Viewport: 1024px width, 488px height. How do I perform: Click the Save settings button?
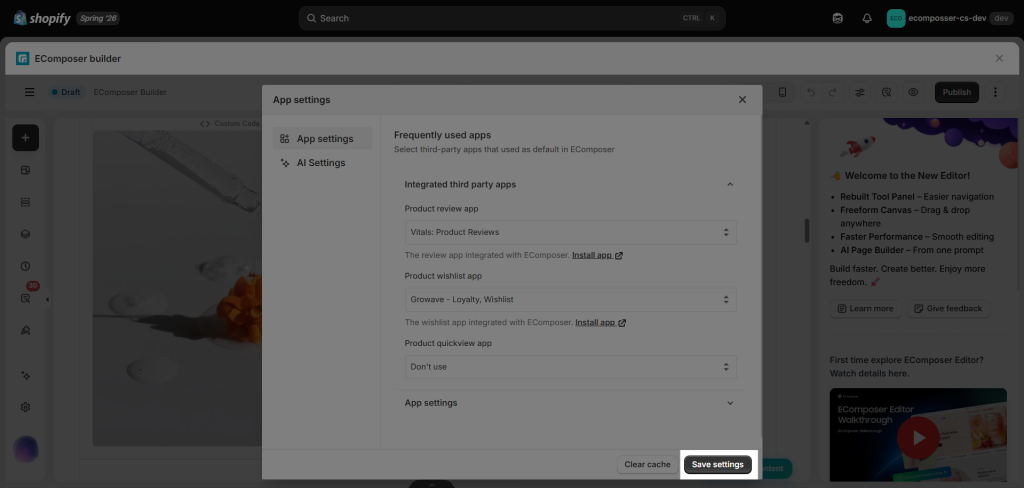pos(718,464)
